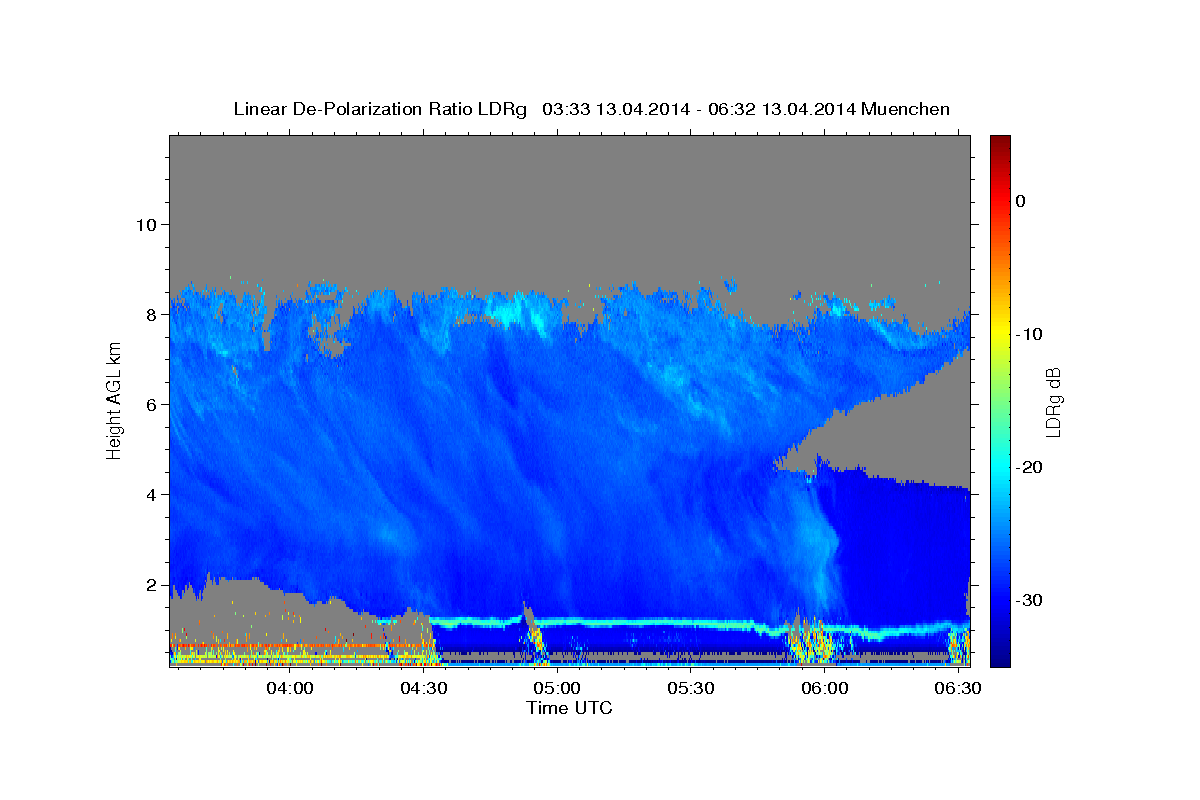Click the 'Muenchen' location in the title
This screenshot has height=800, width=1200.
905,109
